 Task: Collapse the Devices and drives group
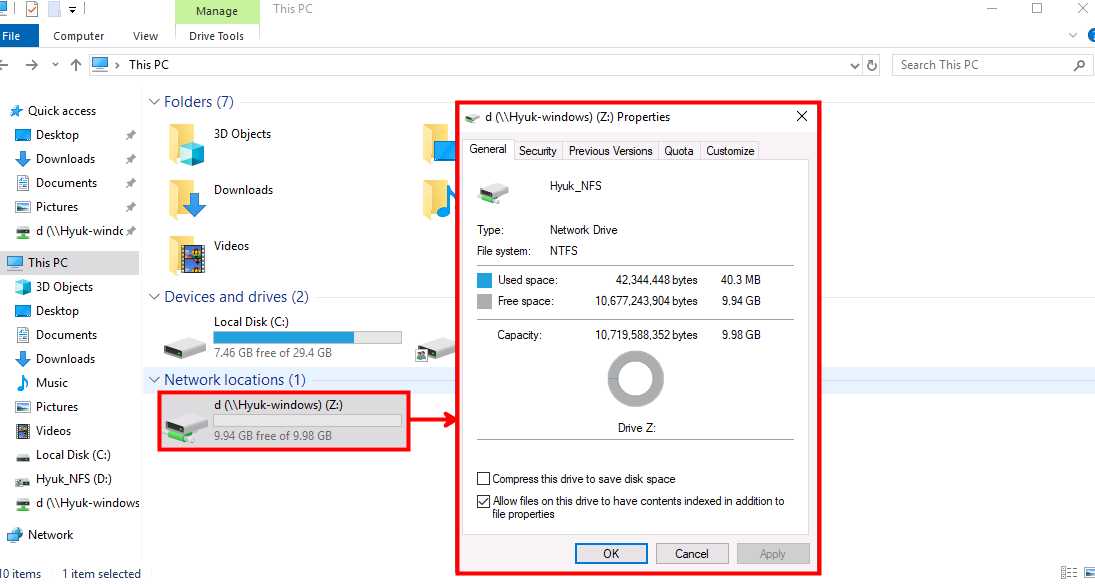tap(154, 297)
